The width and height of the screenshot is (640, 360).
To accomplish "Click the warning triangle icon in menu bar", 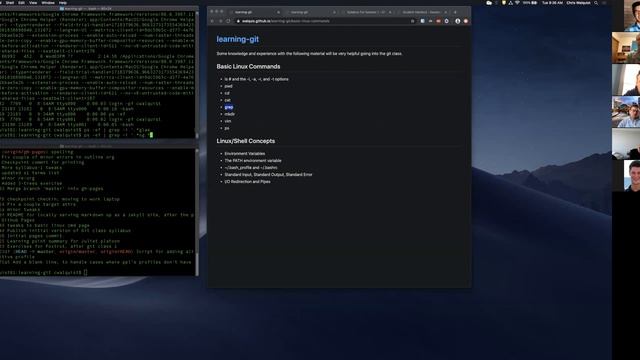I will (510, 2).
